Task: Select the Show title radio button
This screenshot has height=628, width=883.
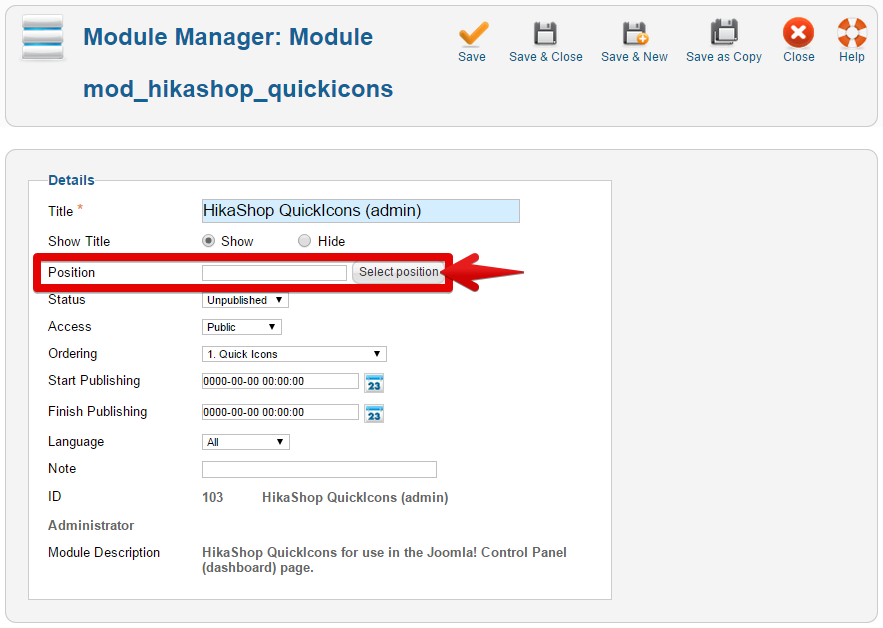Action: [x=208, y=241]
